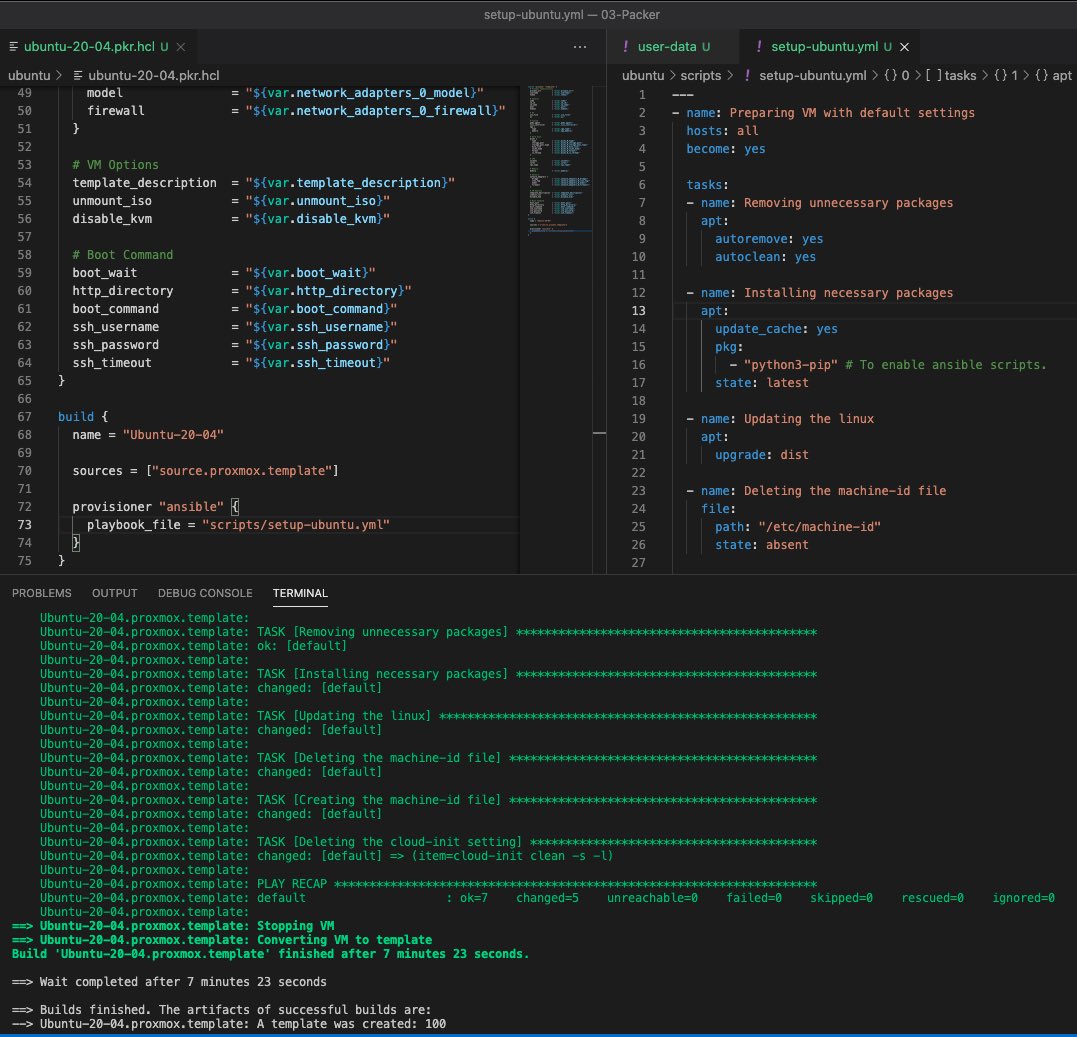Click the failed=0 value in recap
This screenshot has width=1077, height=1037.
[x=753, y=898]
